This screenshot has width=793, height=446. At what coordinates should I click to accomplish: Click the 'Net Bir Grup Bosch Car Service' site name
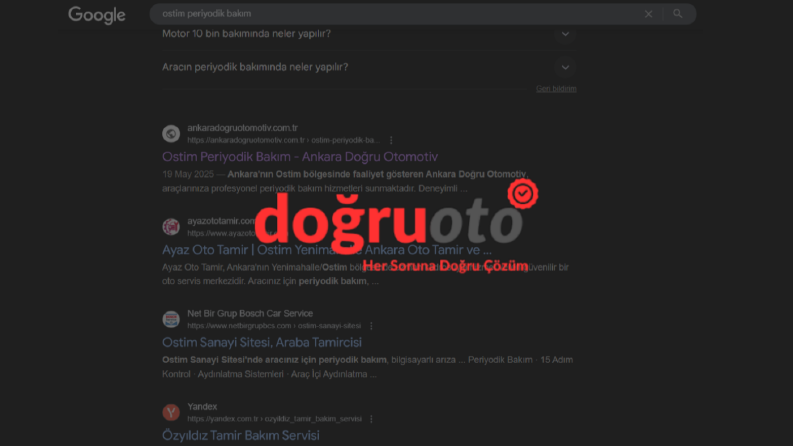click(x=250, y=314)
